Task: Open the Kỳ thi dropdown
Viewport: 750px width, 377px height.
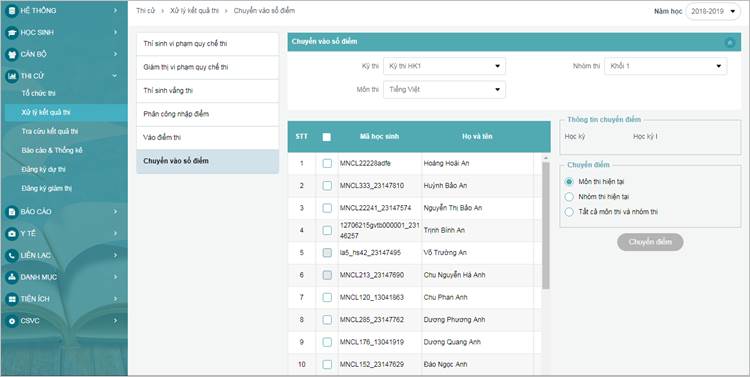Action: point(444,66)
